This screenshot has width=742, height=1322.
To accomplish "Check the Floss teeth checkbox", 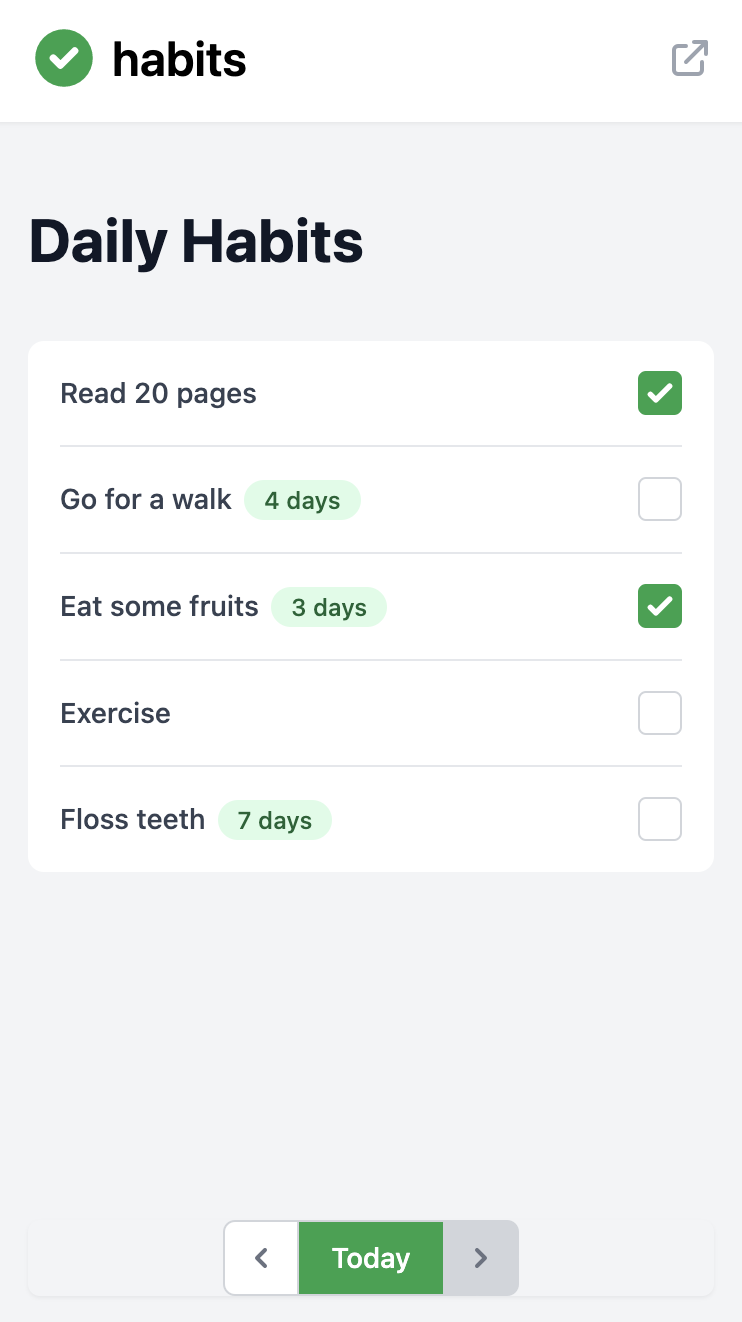I will tap(659, 819).
